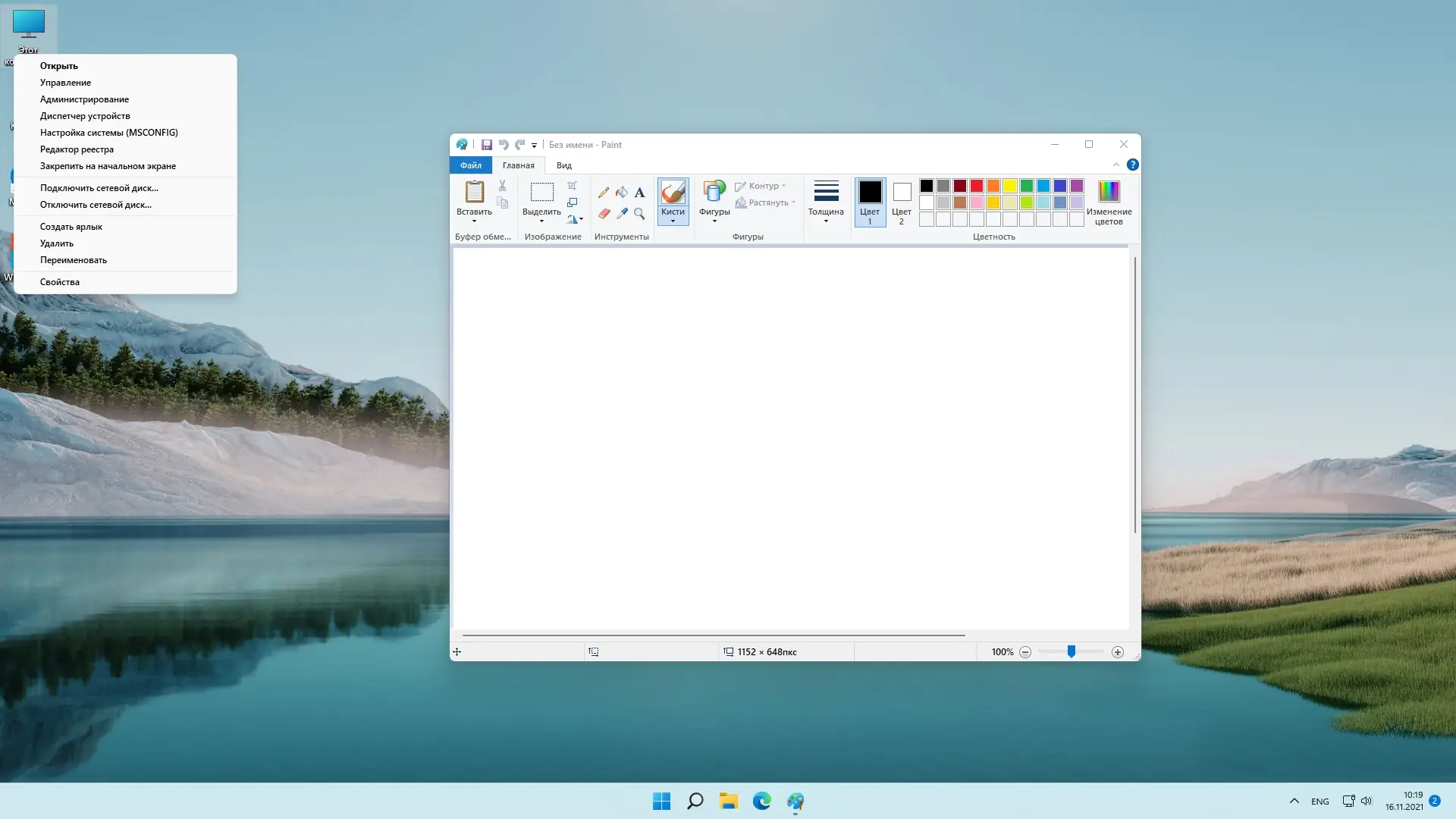
Task: Open the Вид ribbon tab
Action: (x=563, y=165)
